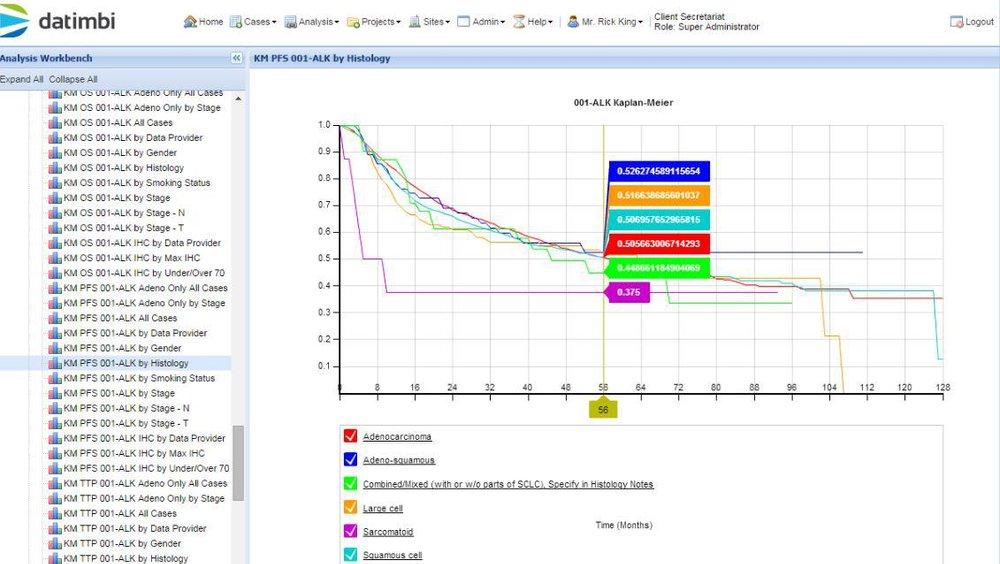The height and width of the screenshot is (564, 1000).
Task: Click the Large cell legend link
Action: (x=383, y=508)
